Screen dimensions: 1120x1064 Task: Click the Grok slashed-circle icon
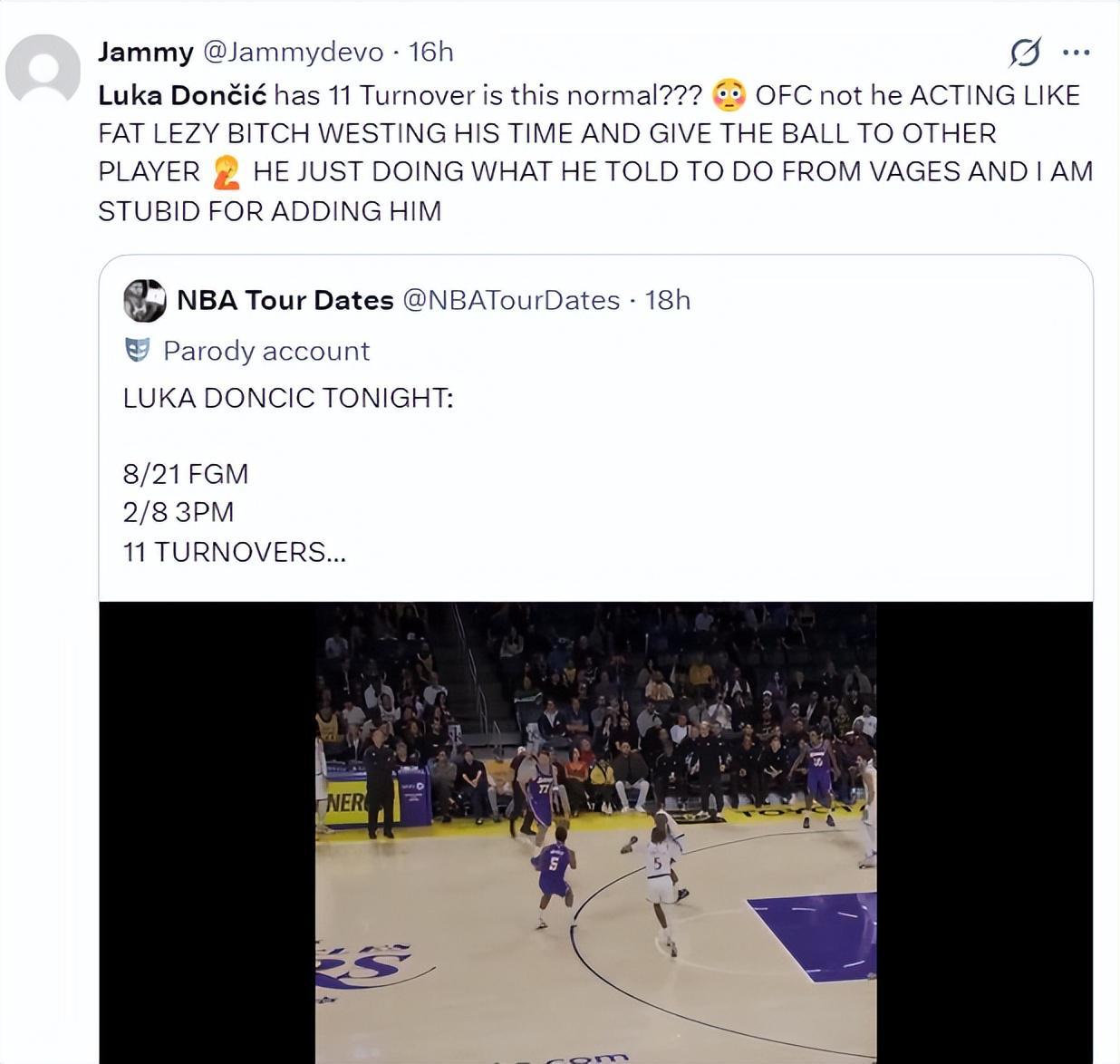click(x=1025, y=53)
